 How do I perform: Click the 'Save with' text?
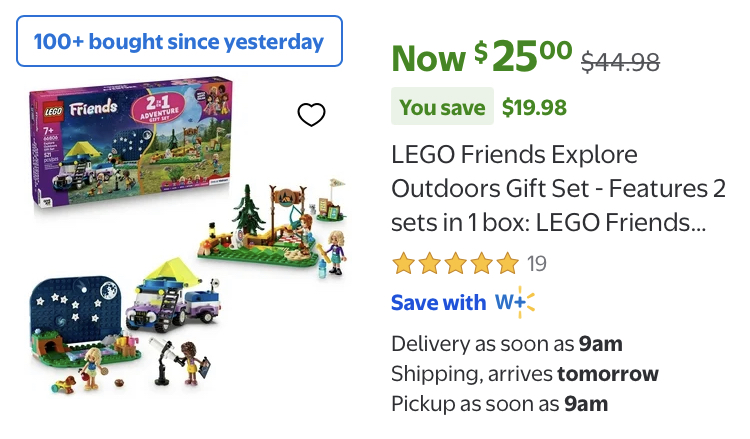point(438,302)
